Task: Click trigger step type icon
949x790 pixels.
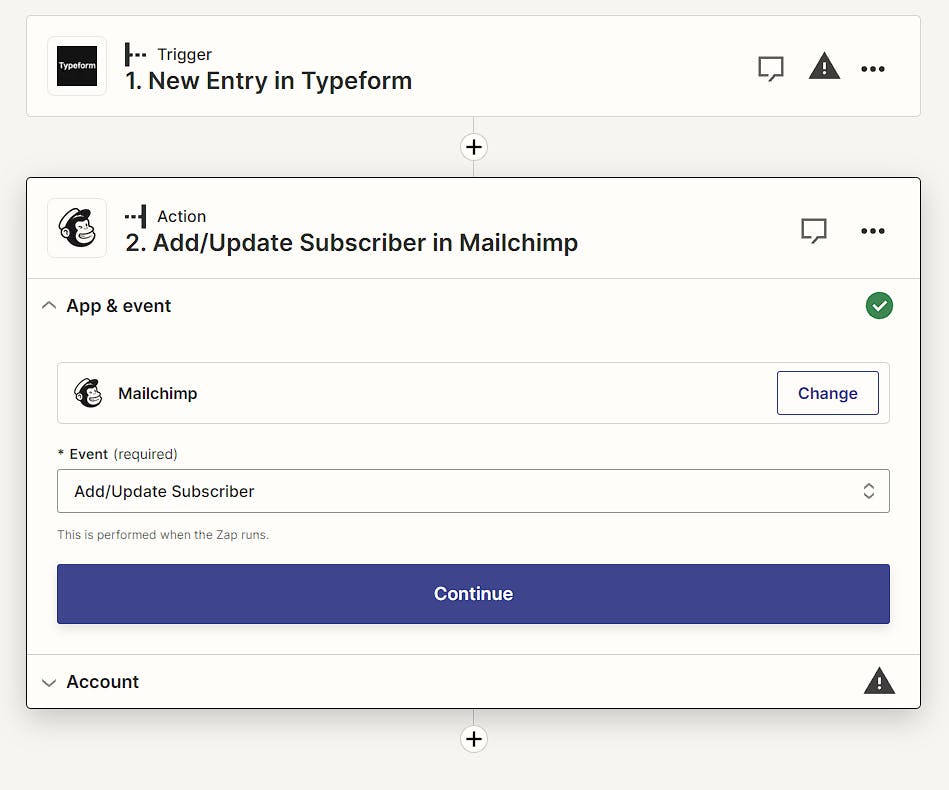Action: tap(135, 54)
